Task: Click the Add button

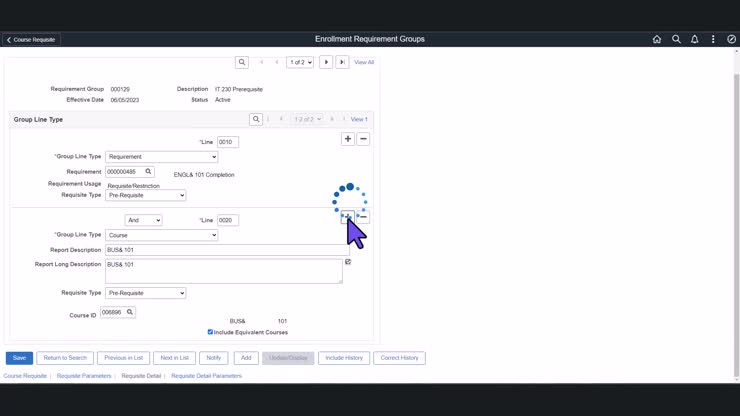Action: (246, 358)
